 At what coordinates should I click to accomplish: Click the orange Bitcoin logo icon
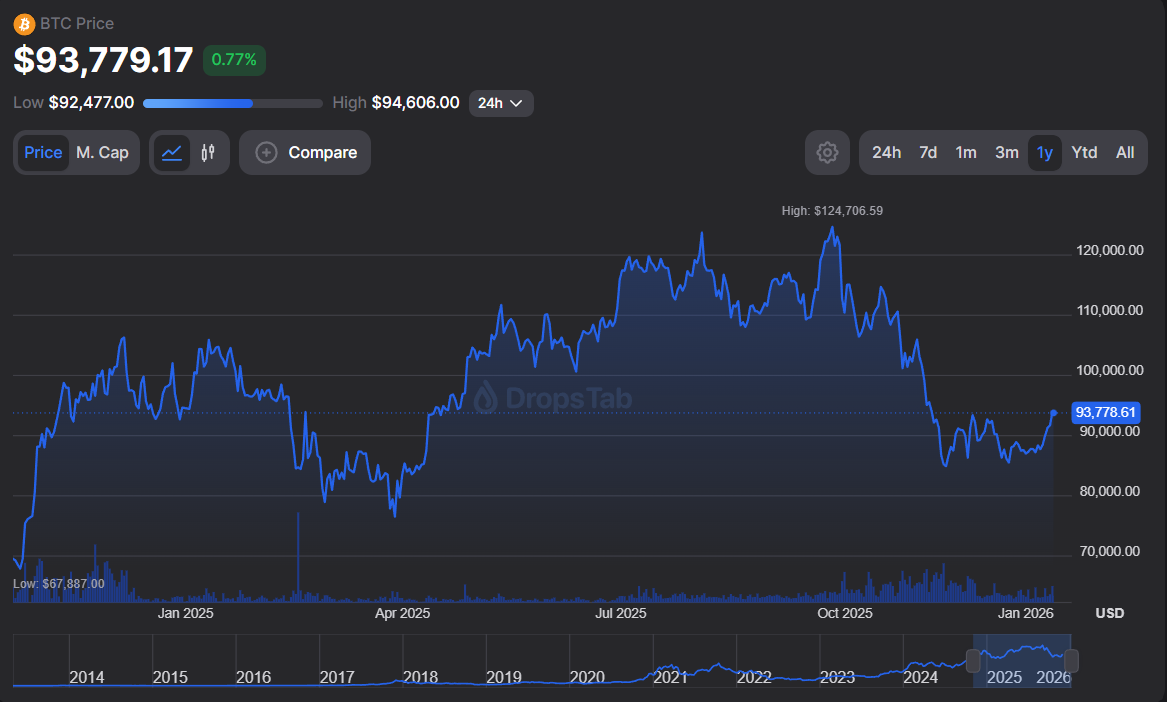coord(24,24)
